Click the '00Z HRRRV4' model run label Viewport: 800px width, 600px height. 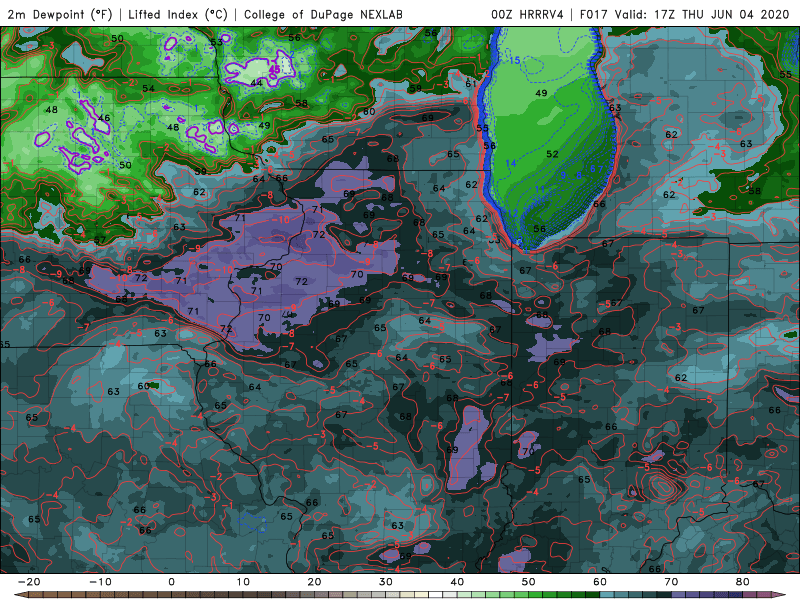(527, 14)
